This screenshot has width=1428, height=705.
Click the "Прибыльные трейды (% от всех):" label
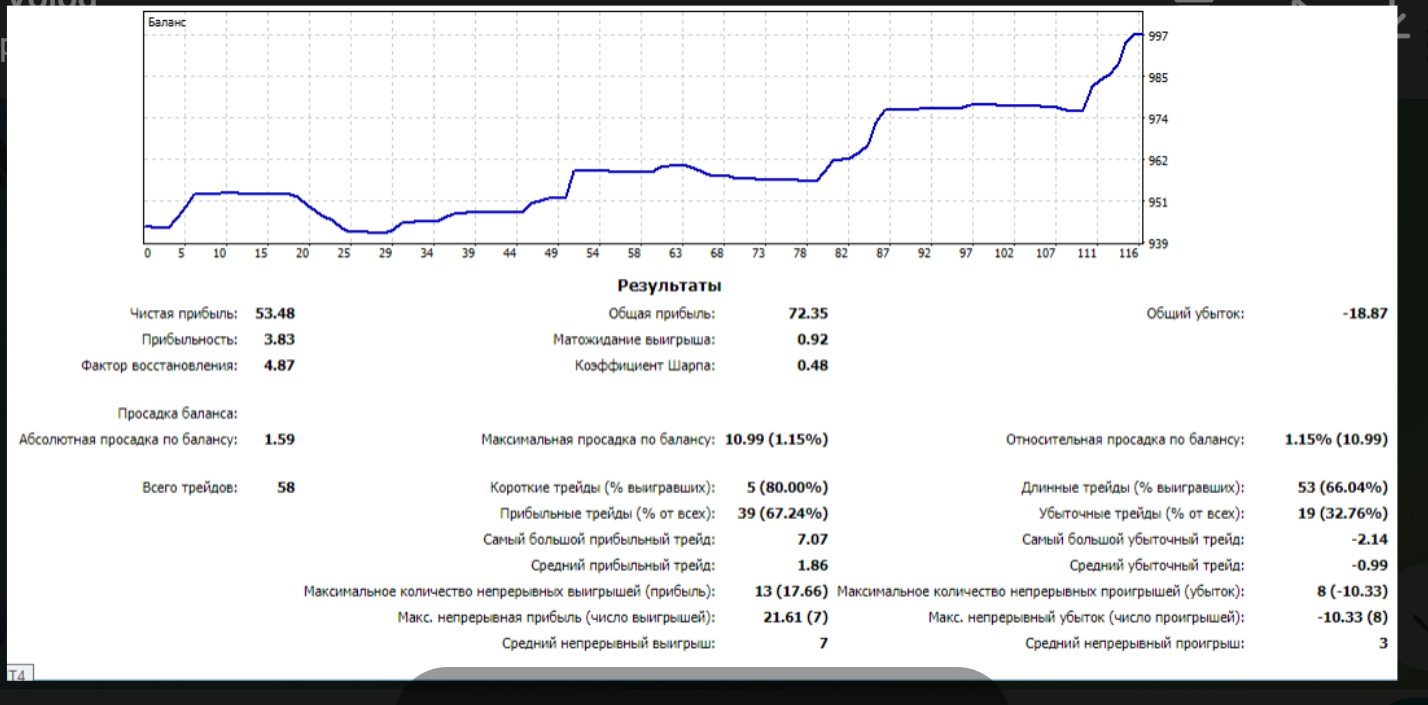pyautogui.click(x=608, y=514)
